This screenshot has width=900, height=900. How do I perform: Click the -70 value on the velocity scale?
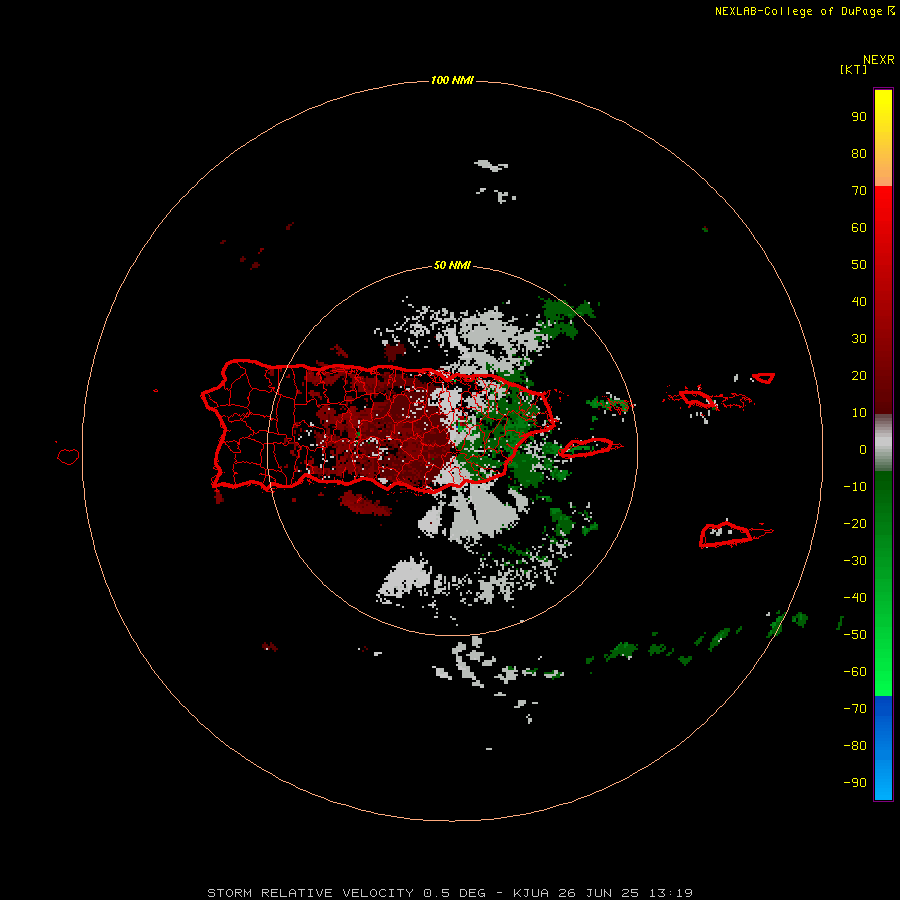pos(855,709)
